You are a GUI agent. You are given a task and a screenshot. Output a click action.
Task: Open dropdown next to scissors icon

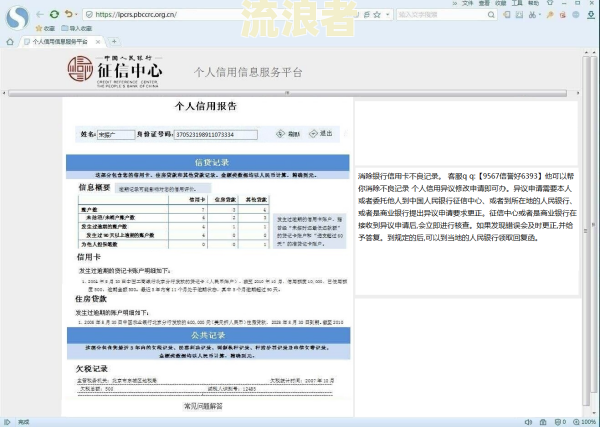click(539, 15)
